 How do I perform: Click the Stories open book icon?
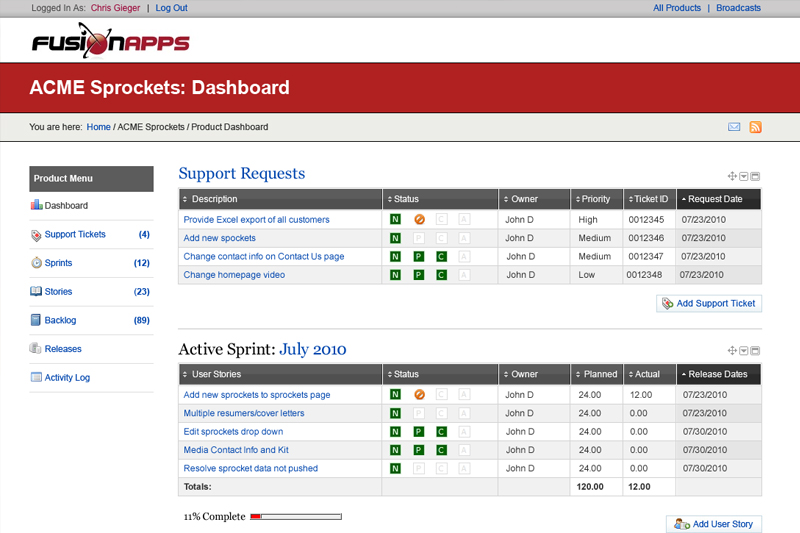point(36,291)
